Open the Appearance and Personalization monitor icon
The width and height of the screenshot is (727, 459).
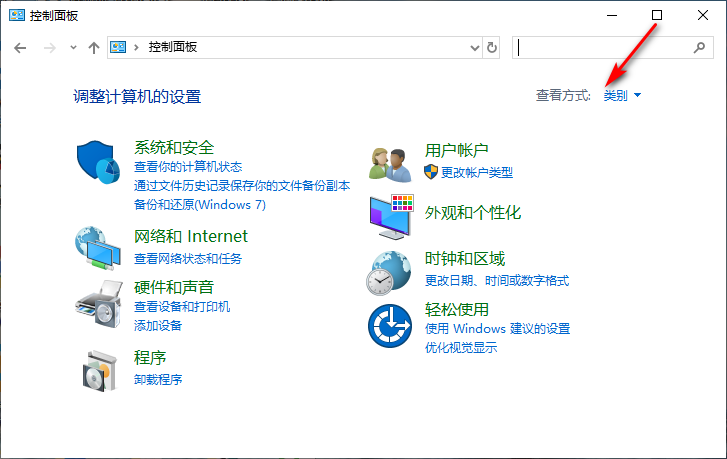click(x=390, y=214)
